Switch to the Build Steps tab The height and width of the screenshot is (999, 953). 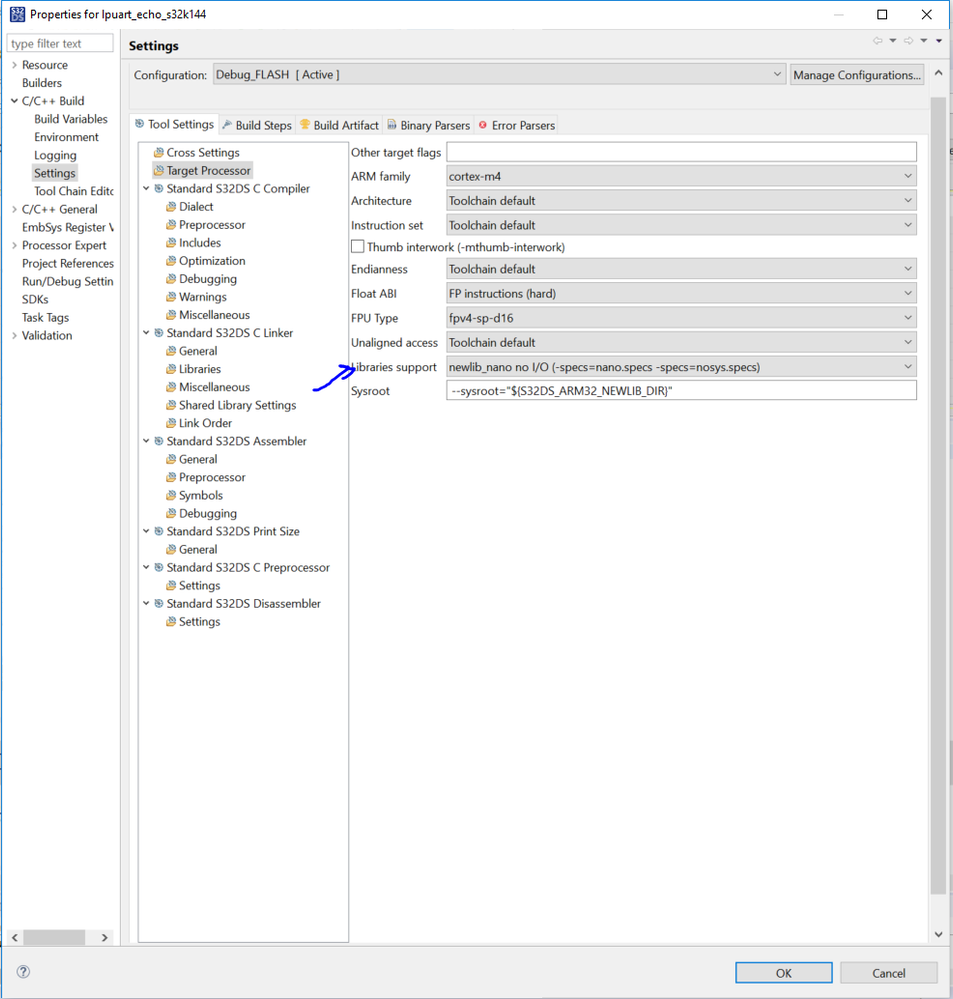257,125
